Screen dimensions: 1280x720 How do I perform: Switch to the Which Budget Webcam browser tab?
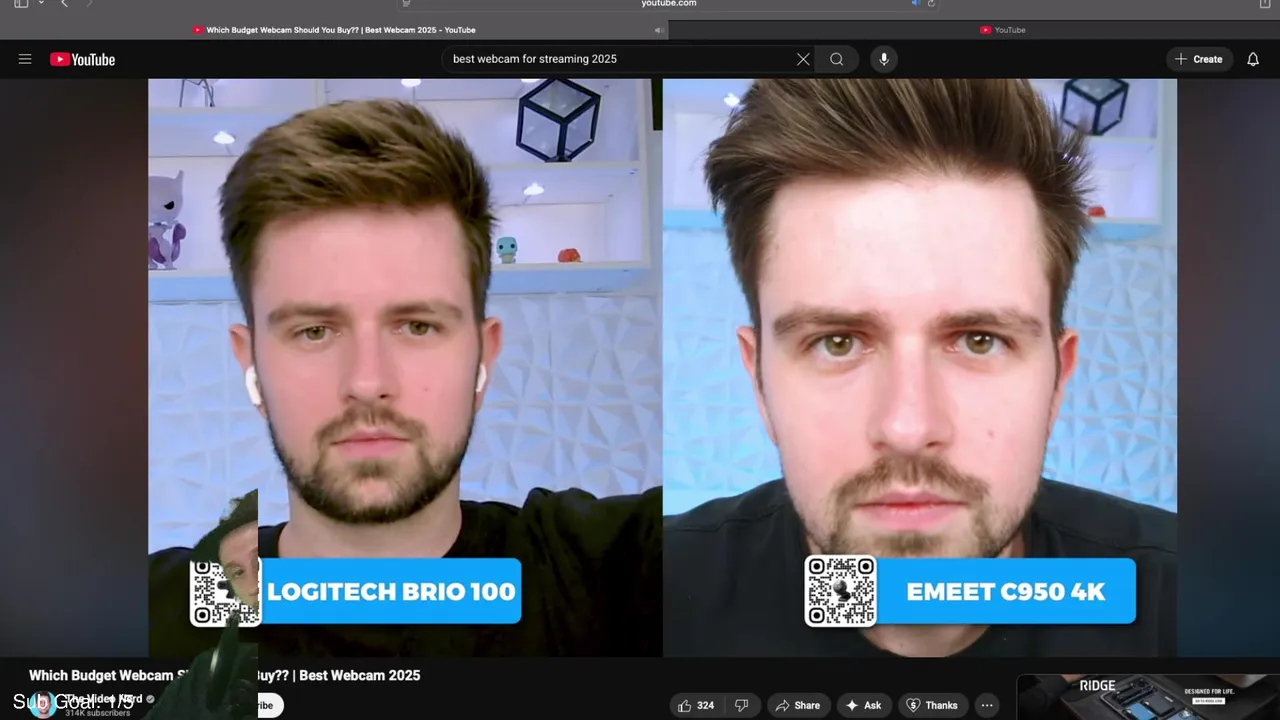click(x=334, y=30)
